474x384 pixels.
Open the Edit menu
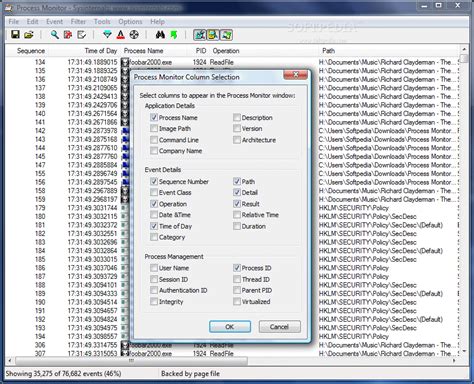[32, 22]
